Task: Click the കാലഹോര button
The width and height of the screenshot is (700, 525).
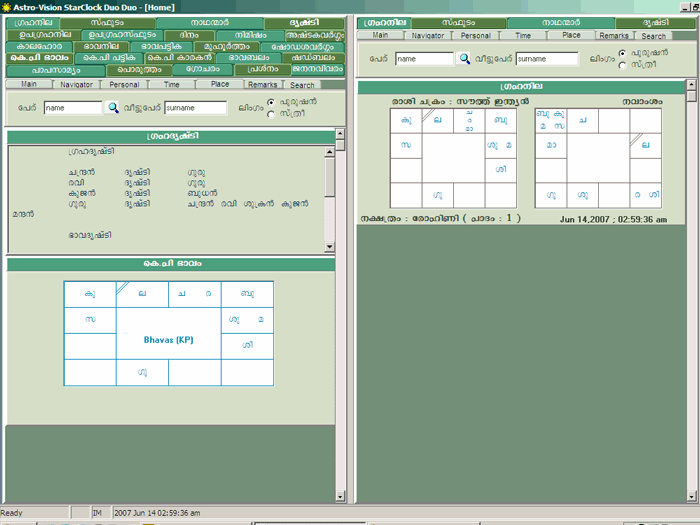Action: 39,46
